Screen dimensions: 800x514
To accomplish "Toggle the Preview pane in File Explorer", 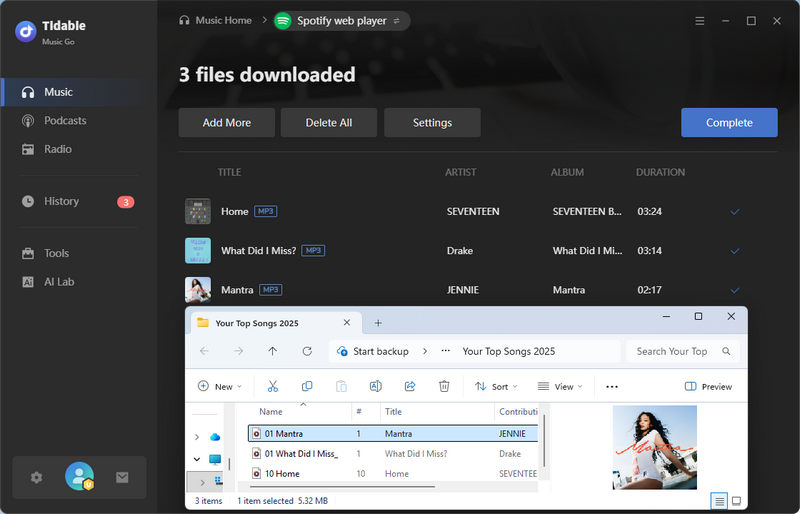I will [x=708, y=386].
